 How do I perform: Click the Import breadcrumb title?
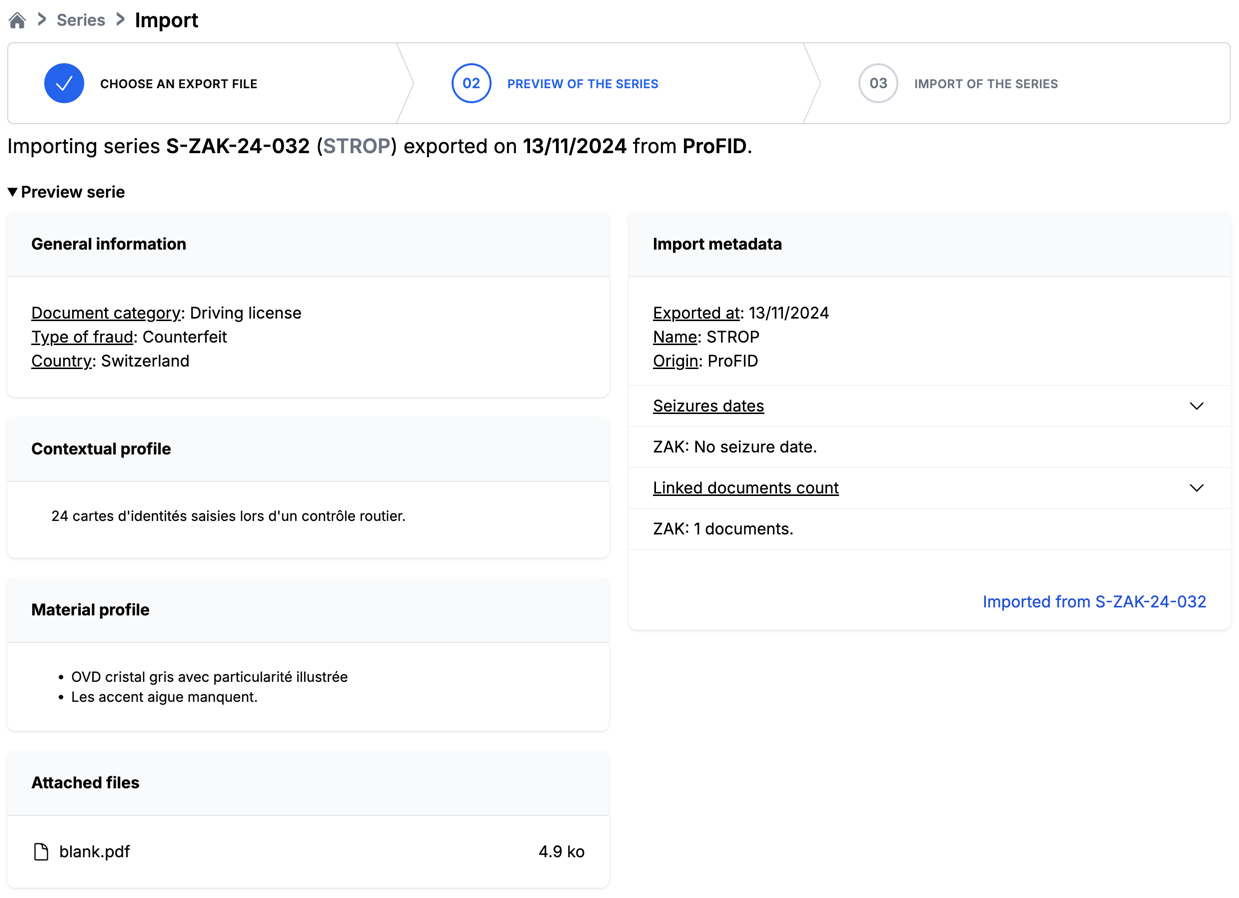166,20
